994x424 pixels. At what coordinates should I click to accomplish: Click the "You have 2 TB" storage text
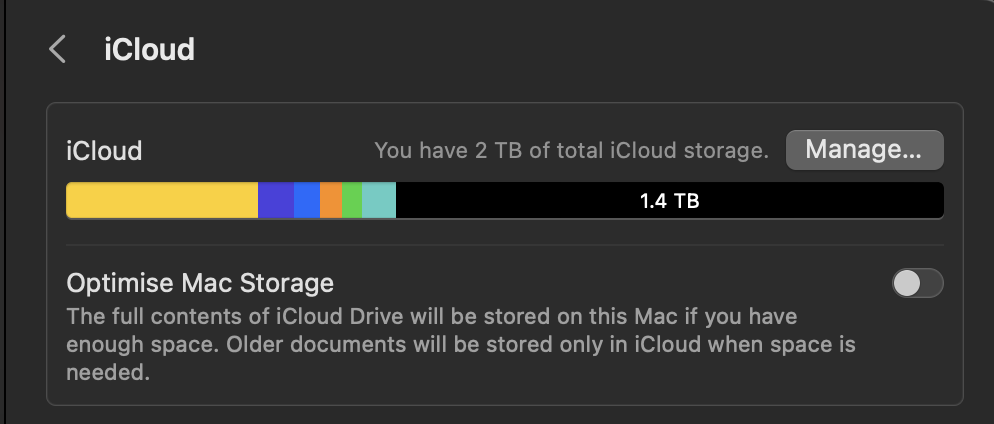[x=571, y=151]
